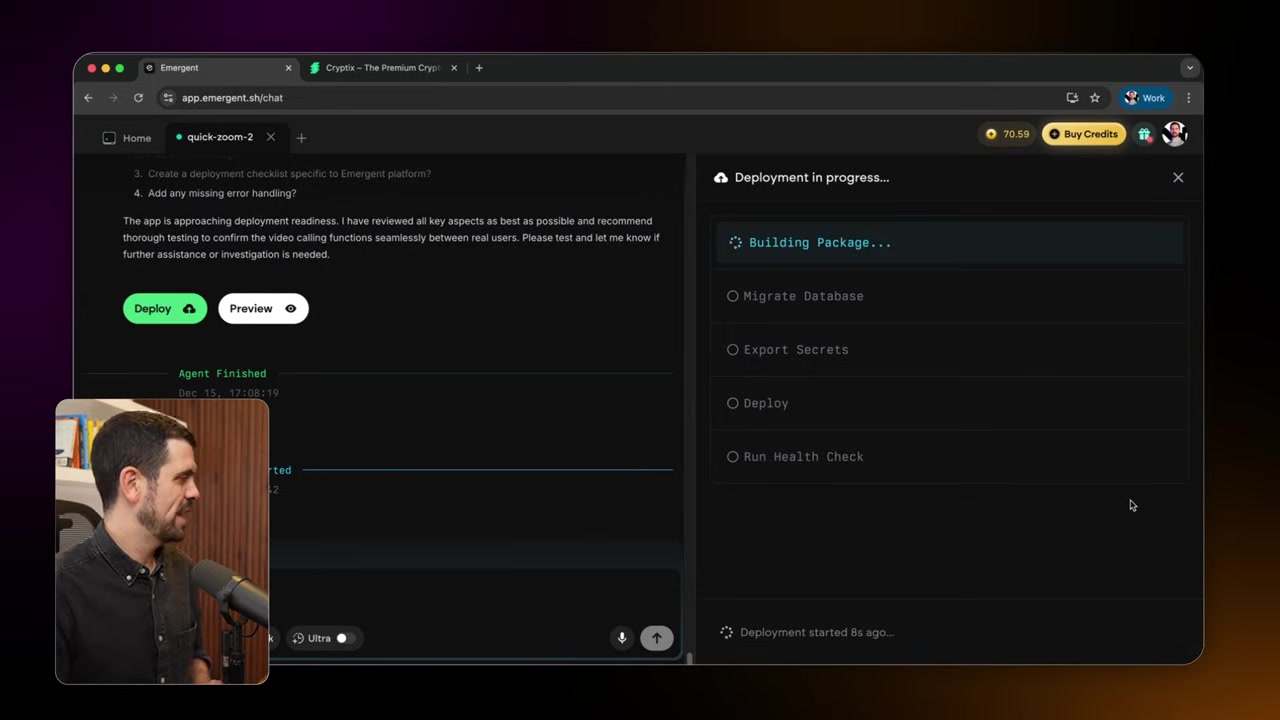Close the Deployment in progress panel

click(1178, 177)
